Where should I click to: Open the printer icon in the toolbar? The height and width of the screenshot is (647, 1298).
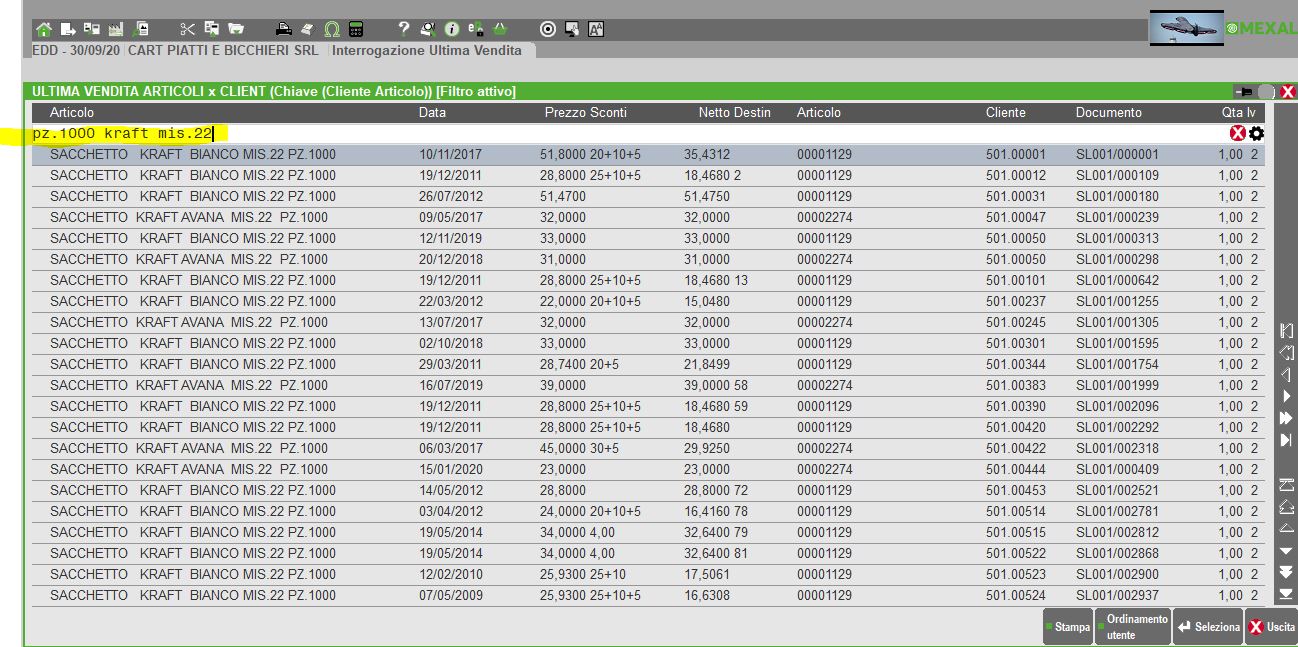click(283, 29)
